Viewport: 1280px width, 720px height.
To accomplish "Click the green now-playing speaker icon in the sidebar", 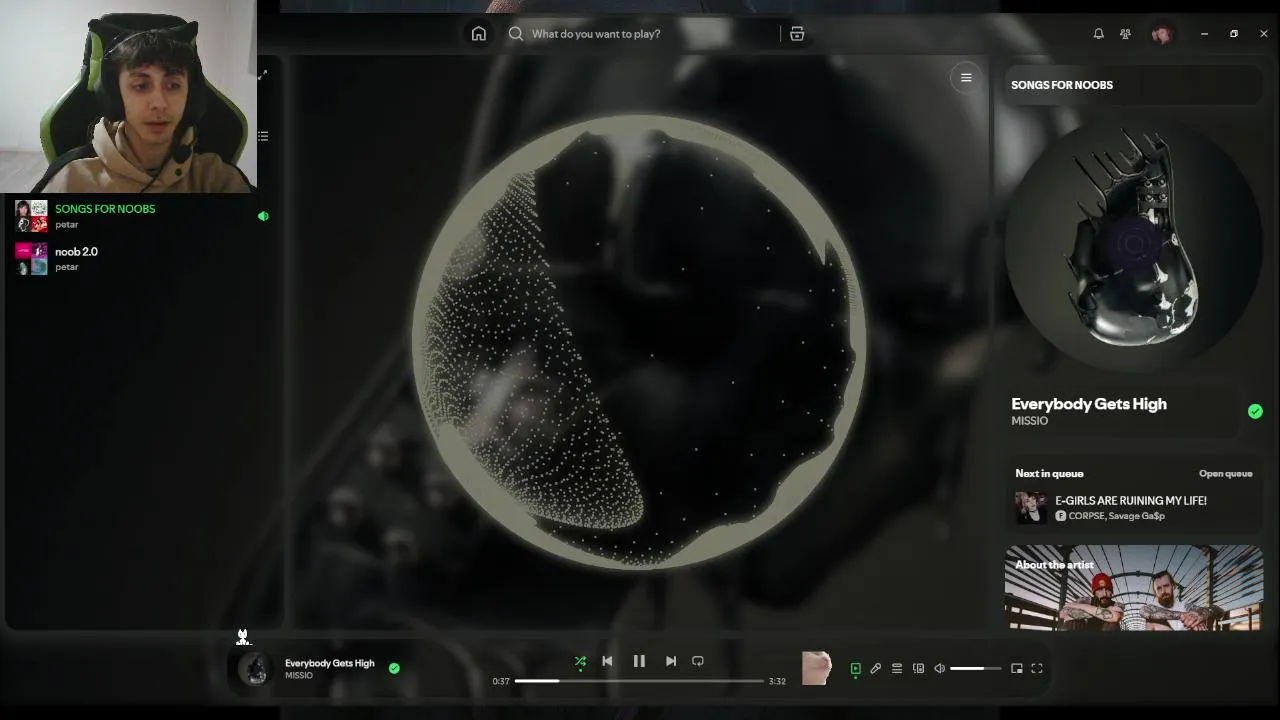I will pos(263,216).
